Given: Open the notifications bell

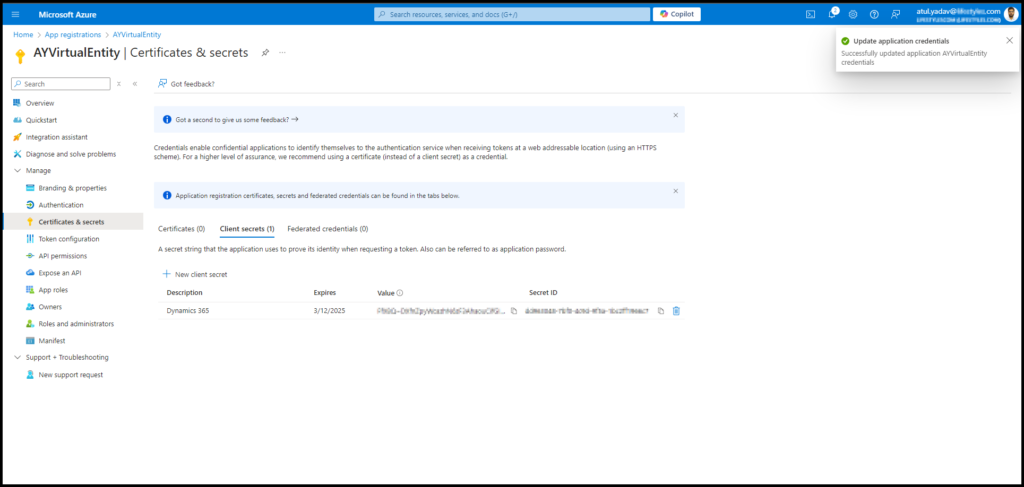Looking at the screenshot, I should coord(832,14).
